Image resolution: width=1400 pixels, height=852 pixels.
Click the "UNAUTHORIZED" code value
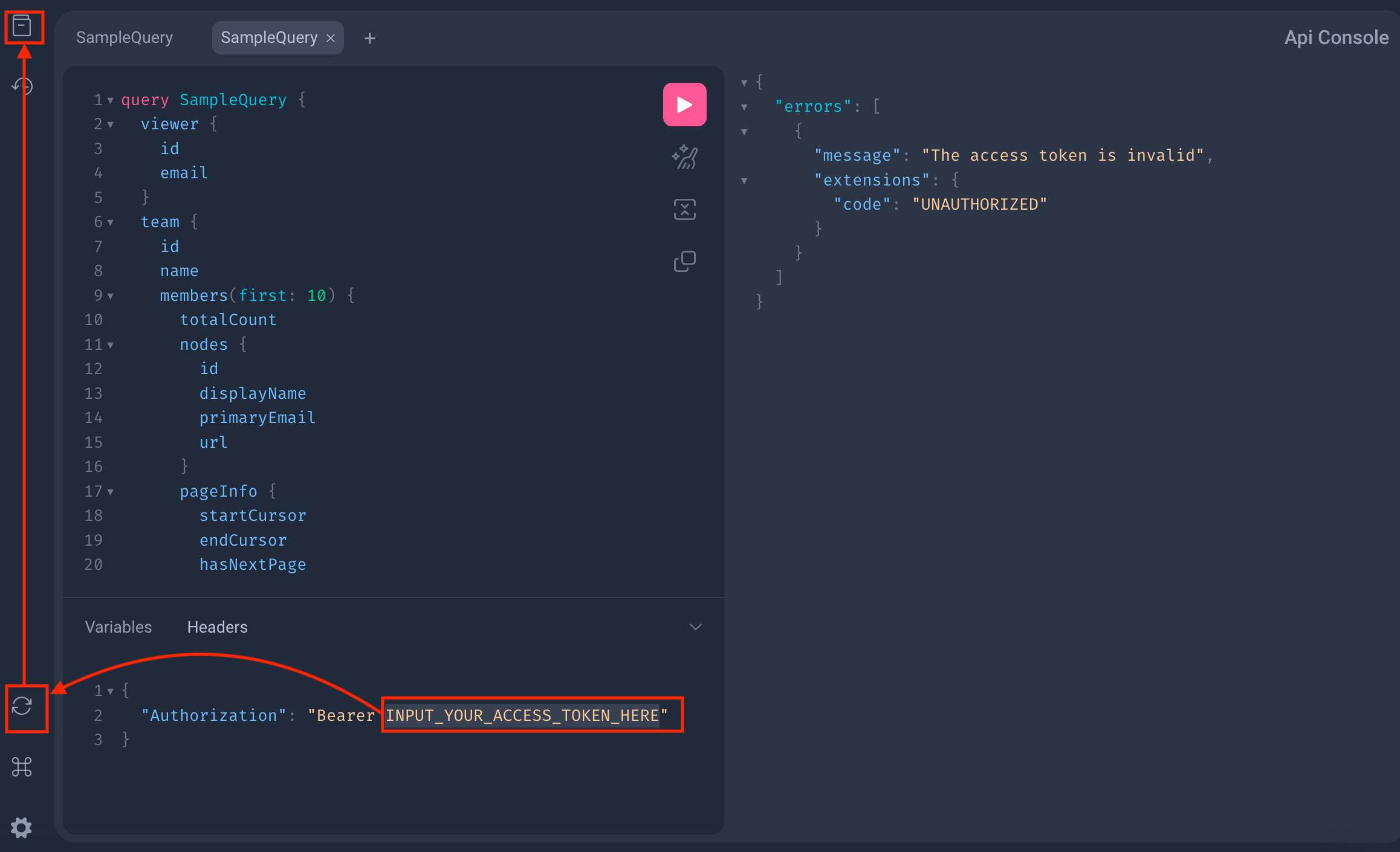pyautogui.click(x=979, y=204)
